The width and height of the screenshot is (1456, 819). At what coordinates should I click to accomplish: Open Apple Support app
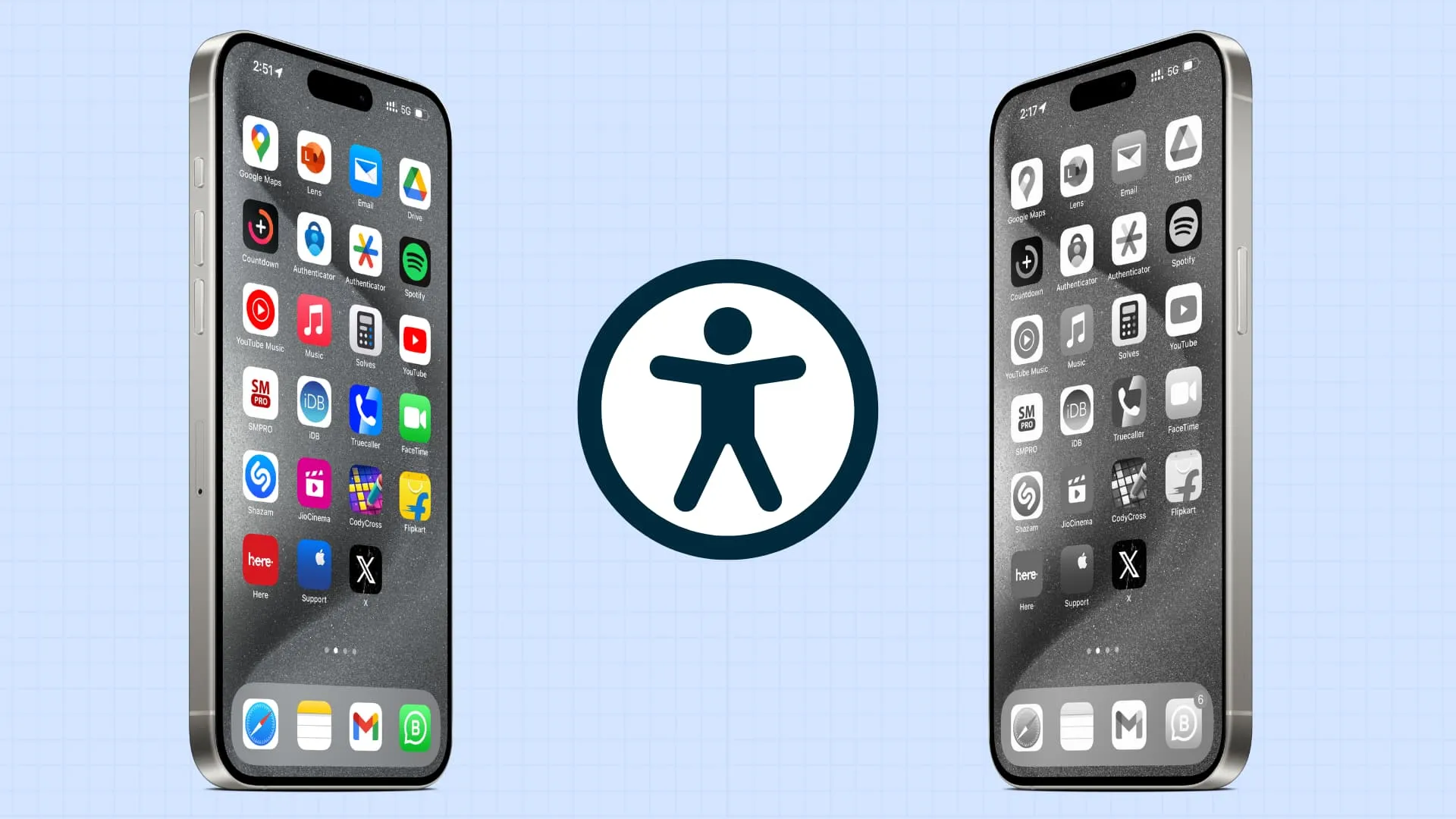pos(314,570)
